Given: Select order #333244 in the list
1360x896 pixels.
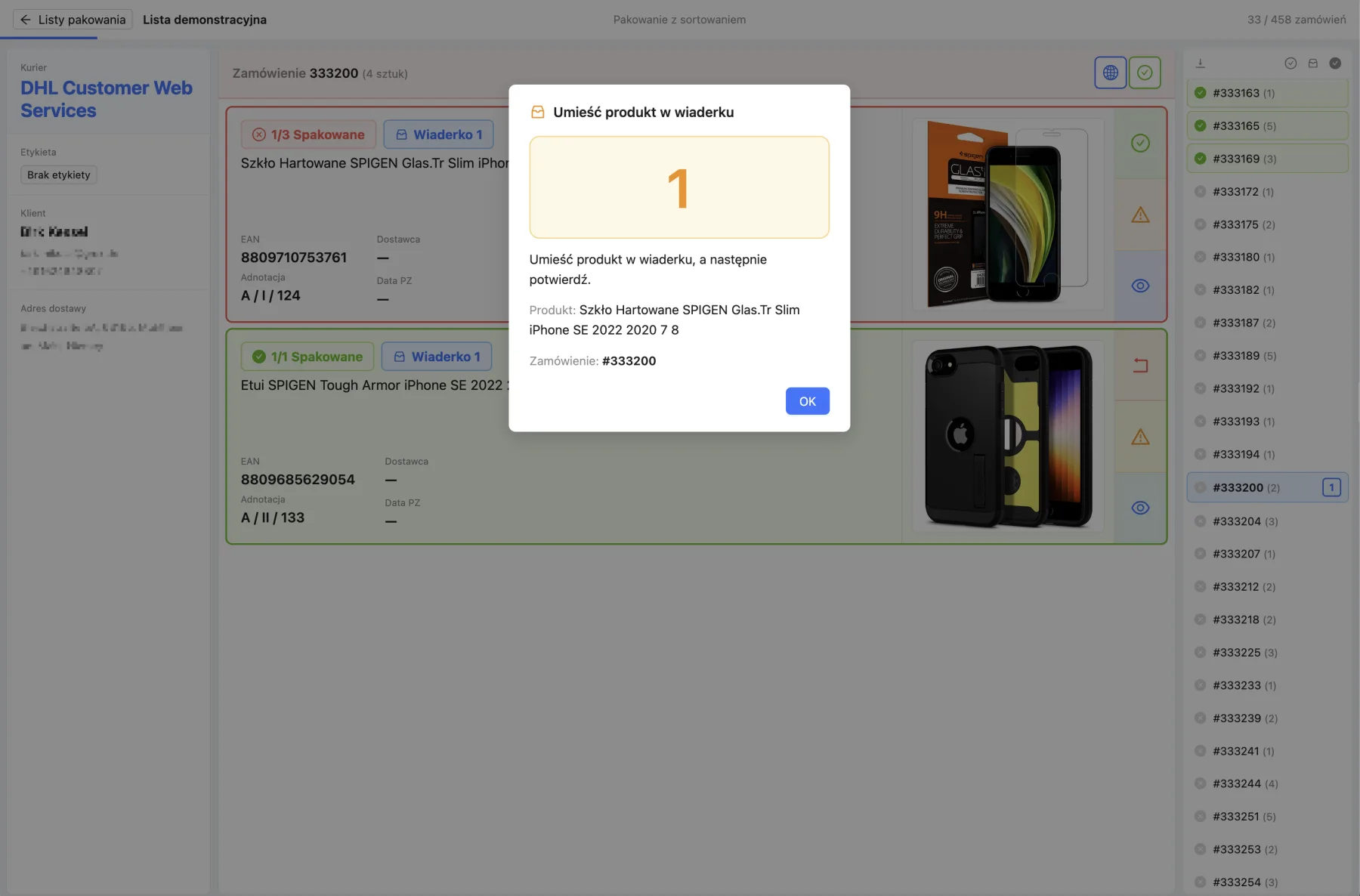Looking at the screenshot, I should [1267, 784].
